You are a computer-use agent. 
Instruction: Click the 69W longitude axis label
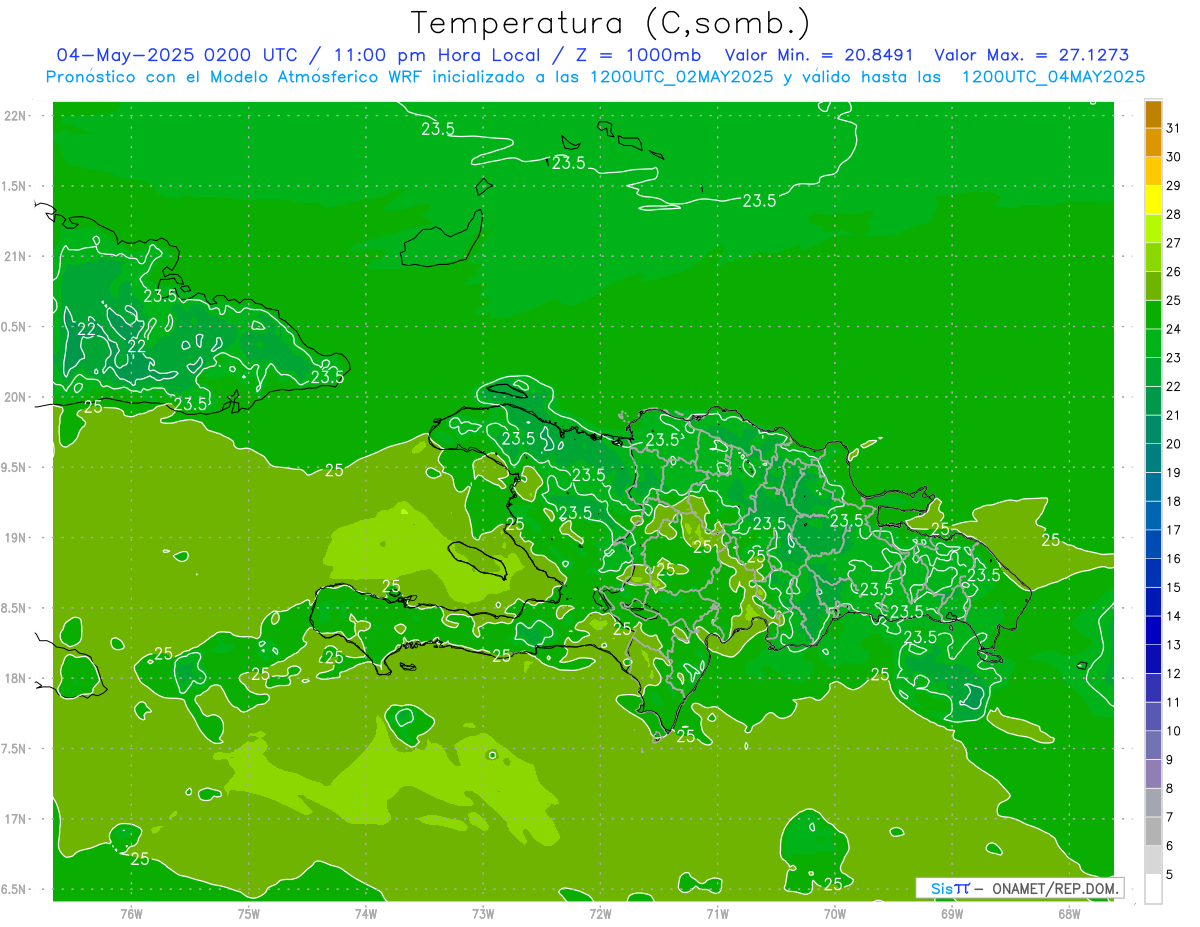952,913
